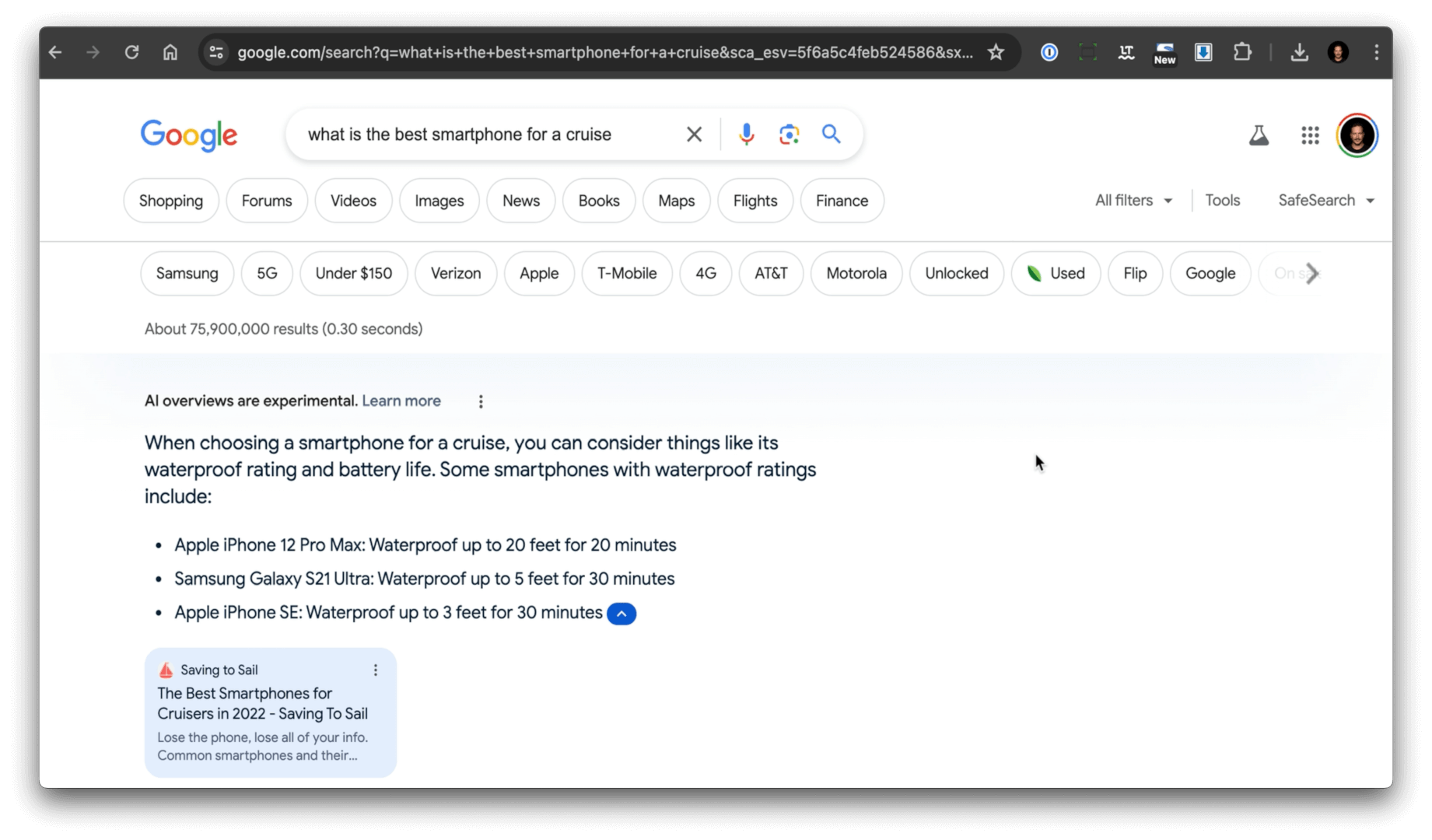Open AI overview three-dot options
This screenshot has height=840, width=1432.
(x=481, y=401)
